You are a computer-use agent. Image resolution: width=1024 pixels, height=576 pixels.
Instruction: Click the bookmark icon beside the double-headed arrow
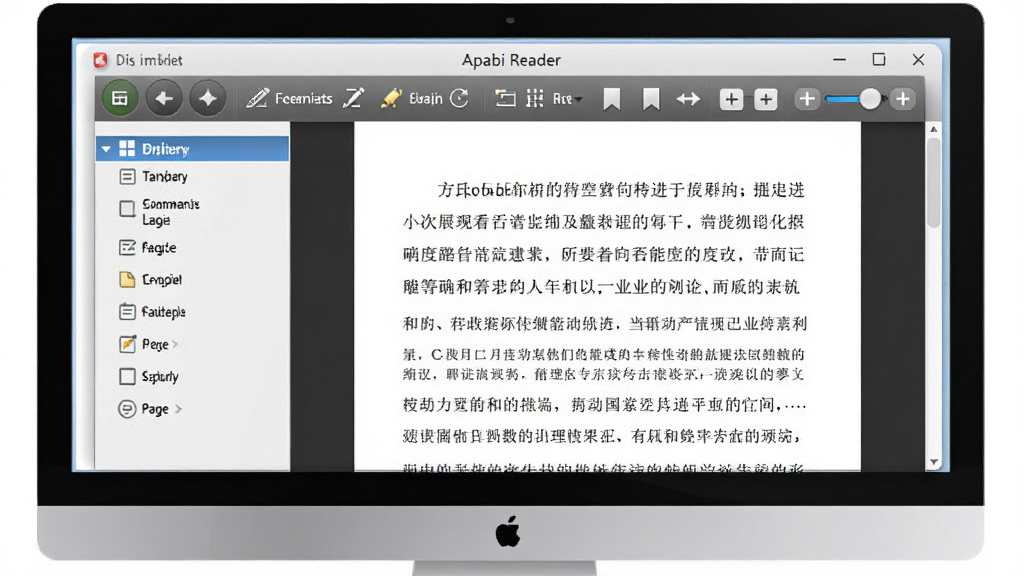[x=650, y=99]
